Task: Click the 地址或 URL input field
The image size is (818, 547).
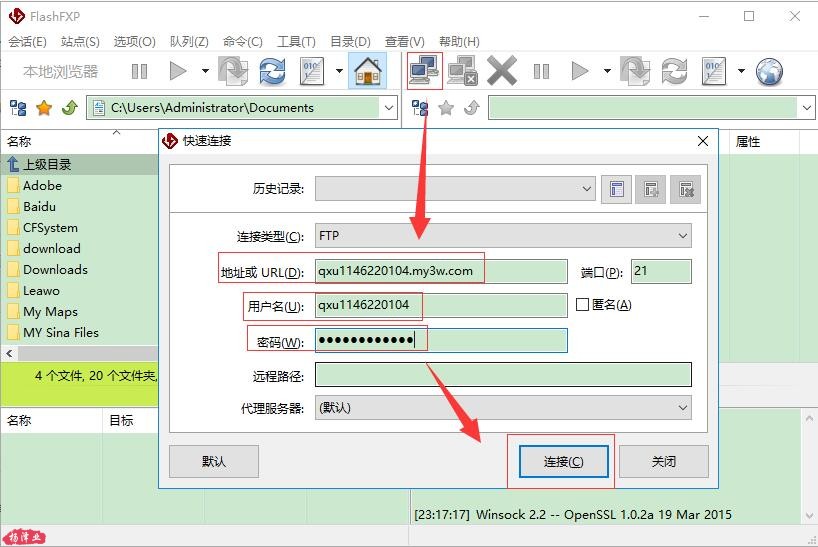Action: pyautogui.click(x=441, y=271)
